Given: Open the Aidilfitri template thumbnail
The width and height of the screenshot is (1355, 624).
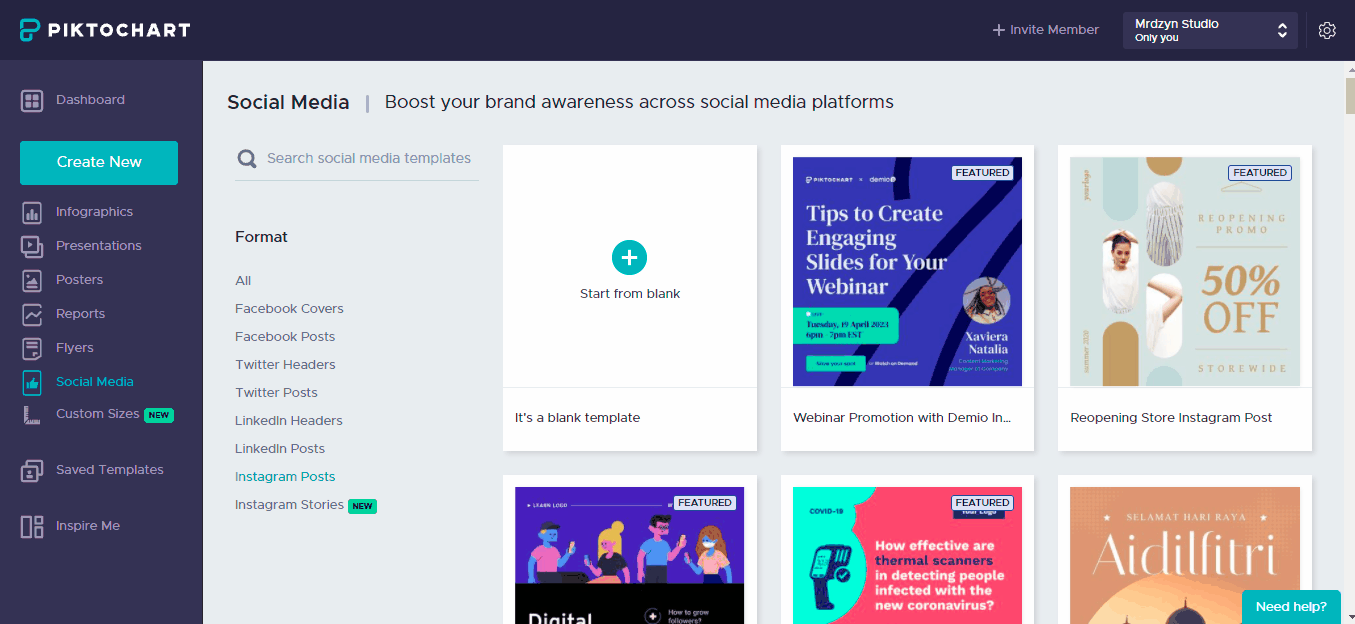Looking at the screenshot, I should pos(1185,555).
